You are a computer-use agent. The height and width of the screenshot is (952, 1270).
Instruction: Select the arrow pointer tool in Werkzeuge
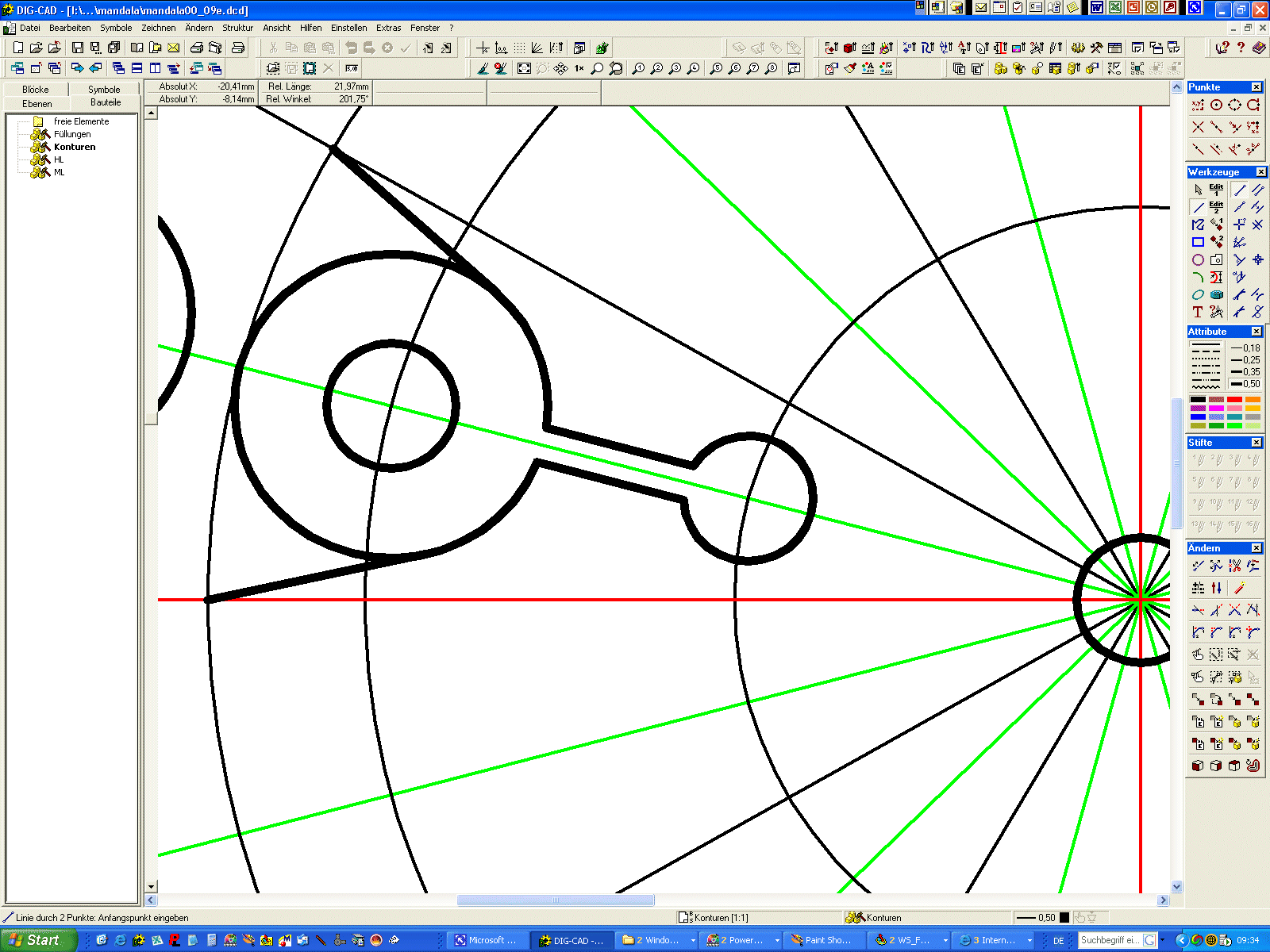coord(1198,190)
